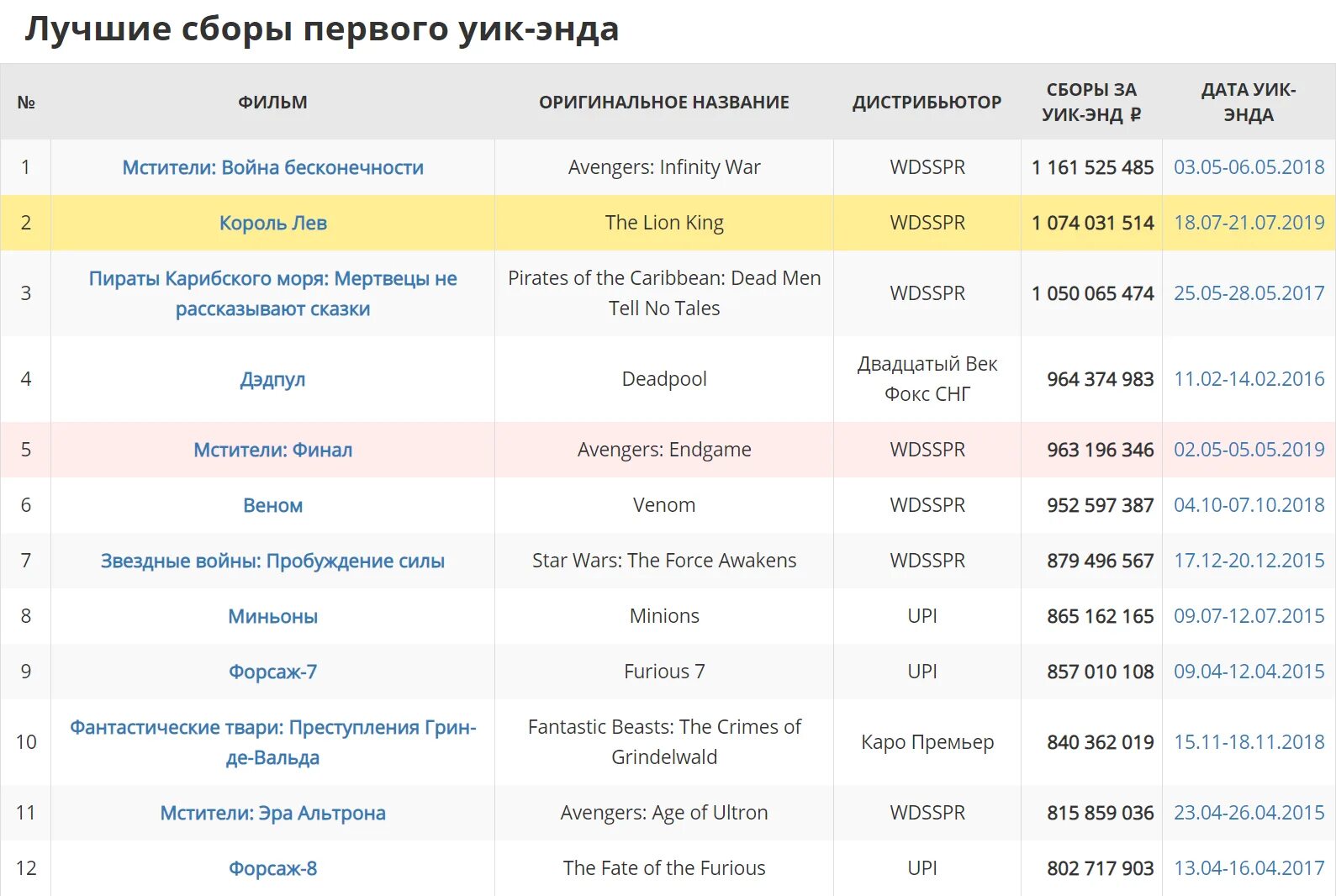Open the Мстители: Эра Альтрона link
Image resolution: width=1336 pixels, height=896 pixels.
click(272, 813)
